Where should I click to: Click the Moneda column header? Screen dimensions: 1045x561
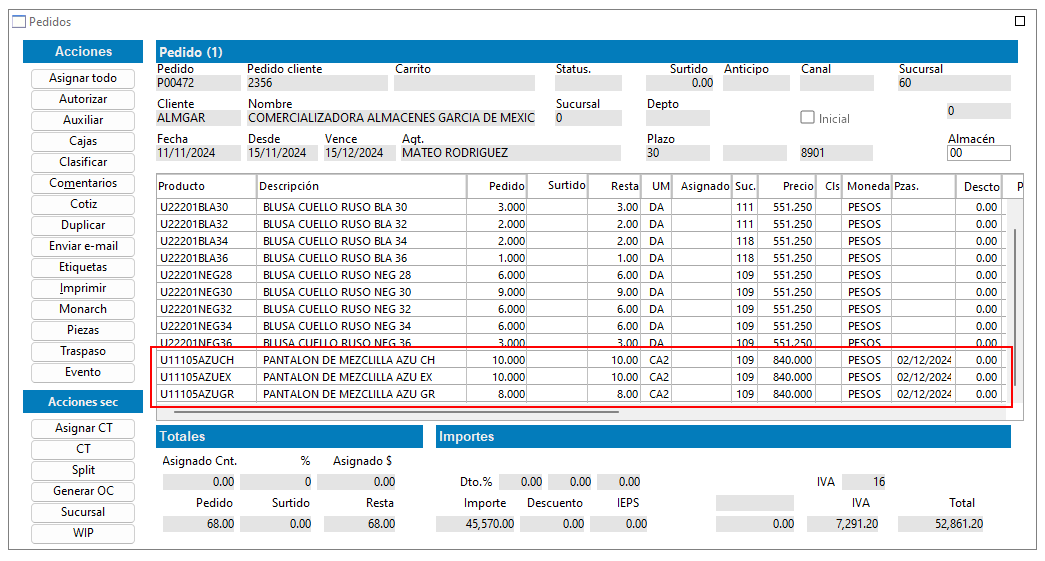(867, 187)
